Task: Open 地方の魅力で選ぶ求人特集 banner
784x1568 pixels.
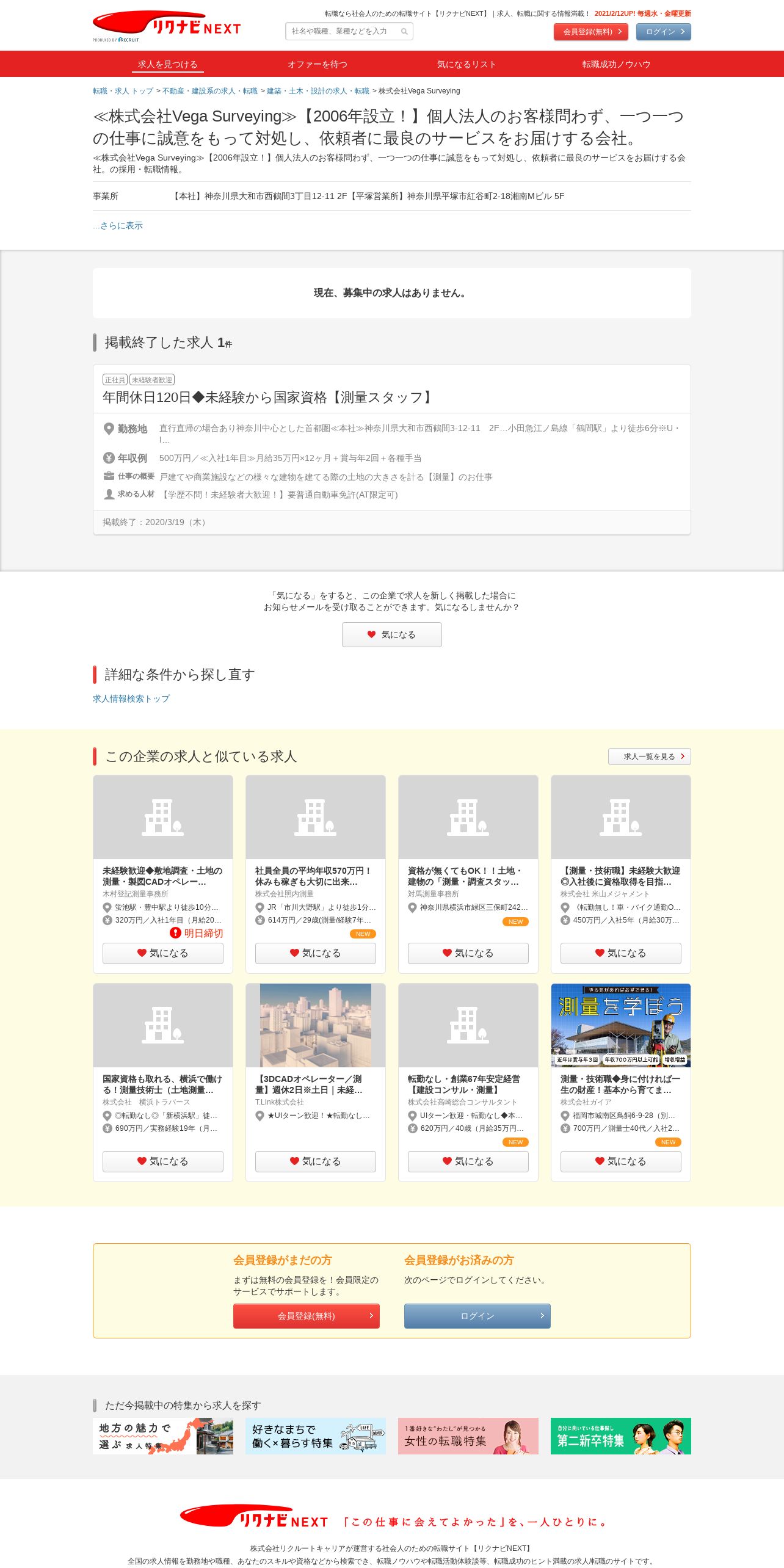Action: click(163, 1436)
